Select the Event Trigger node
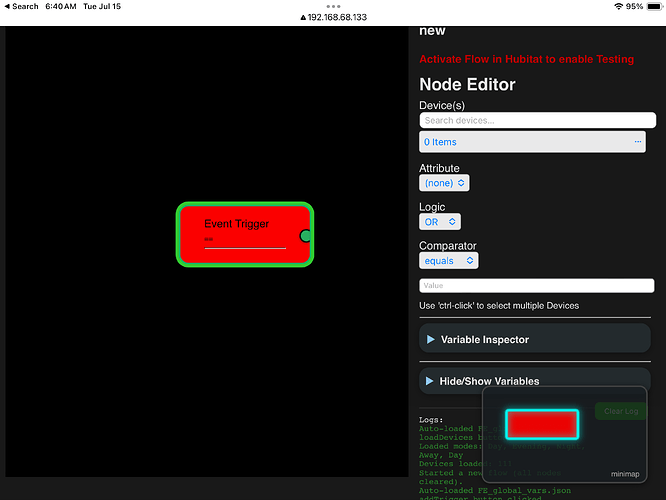Image resolution: width=666 pixels, height=500 pixels. click(245, 234)
